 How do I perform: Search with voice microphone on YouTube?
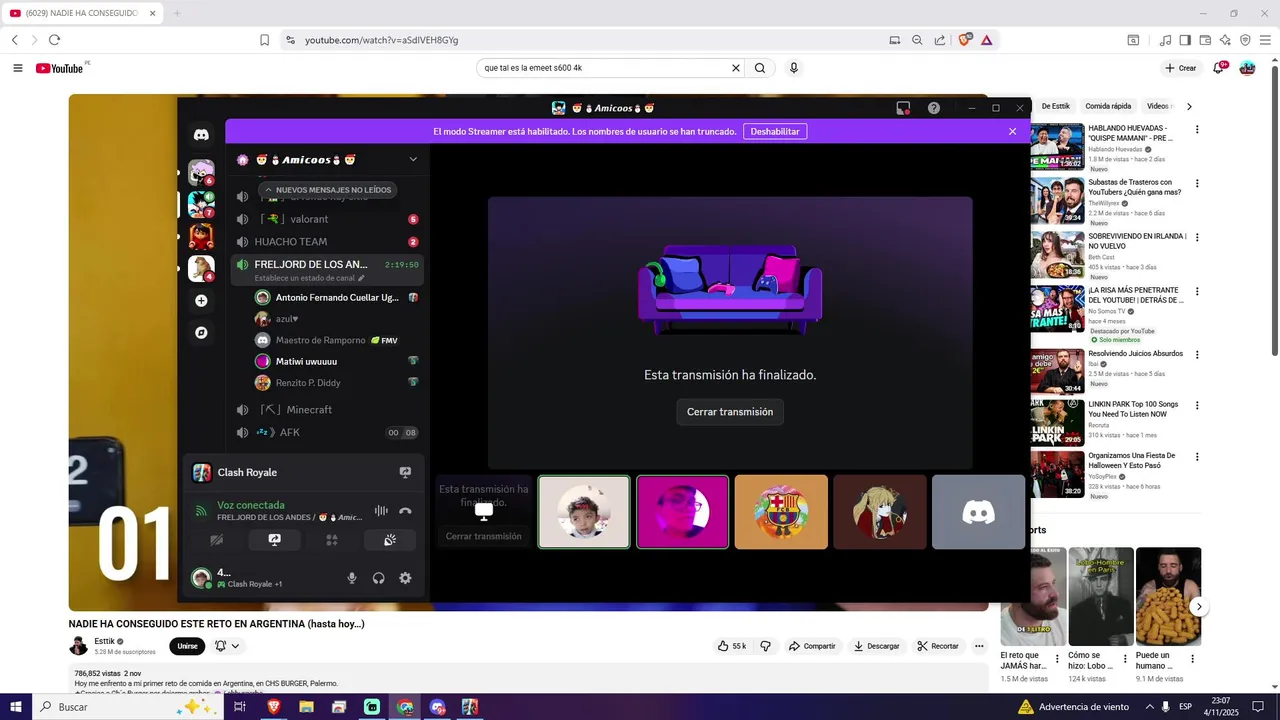(x=794, y=68)
